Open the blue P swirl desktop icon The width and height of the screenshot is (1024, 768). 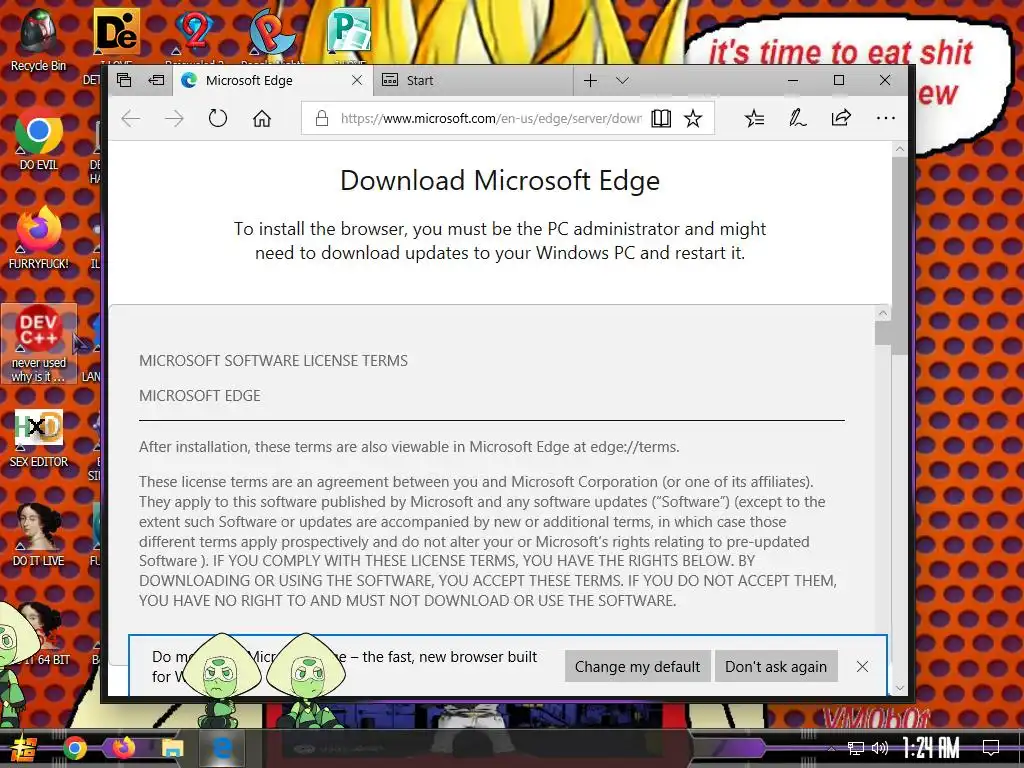tap(272, 31)
